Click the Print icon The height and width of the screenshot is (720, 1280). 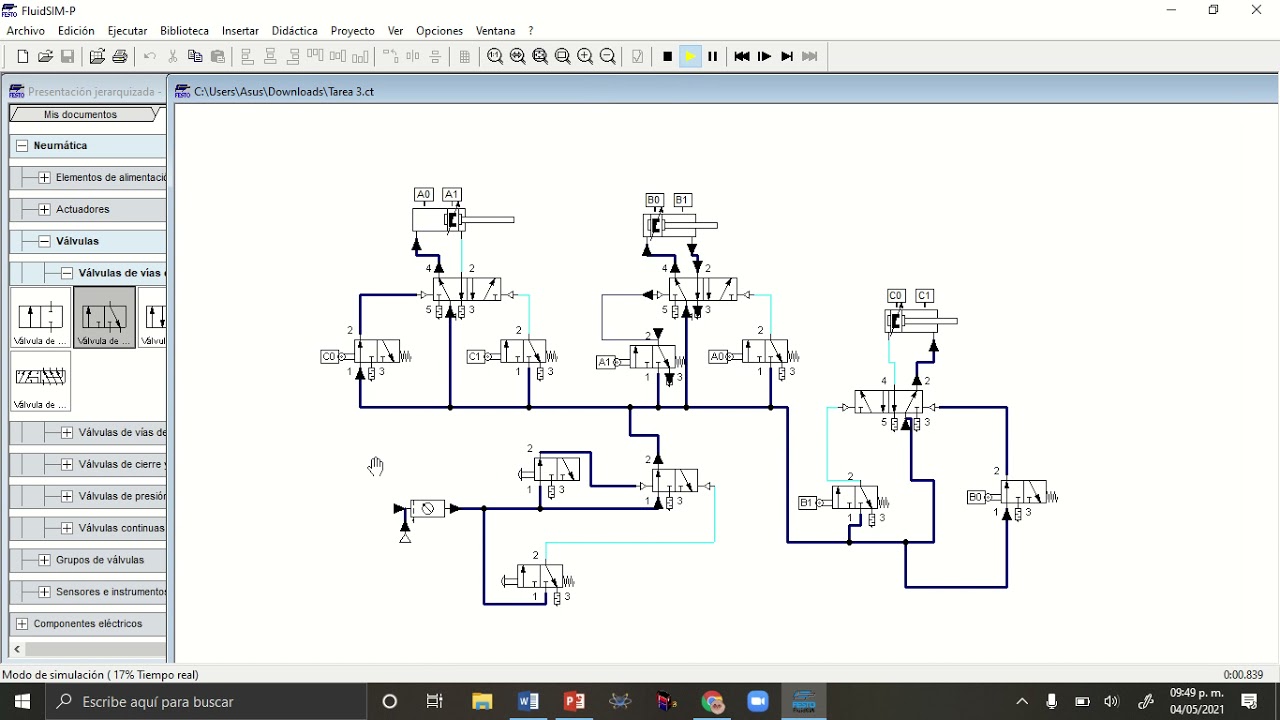pos(120,57)
